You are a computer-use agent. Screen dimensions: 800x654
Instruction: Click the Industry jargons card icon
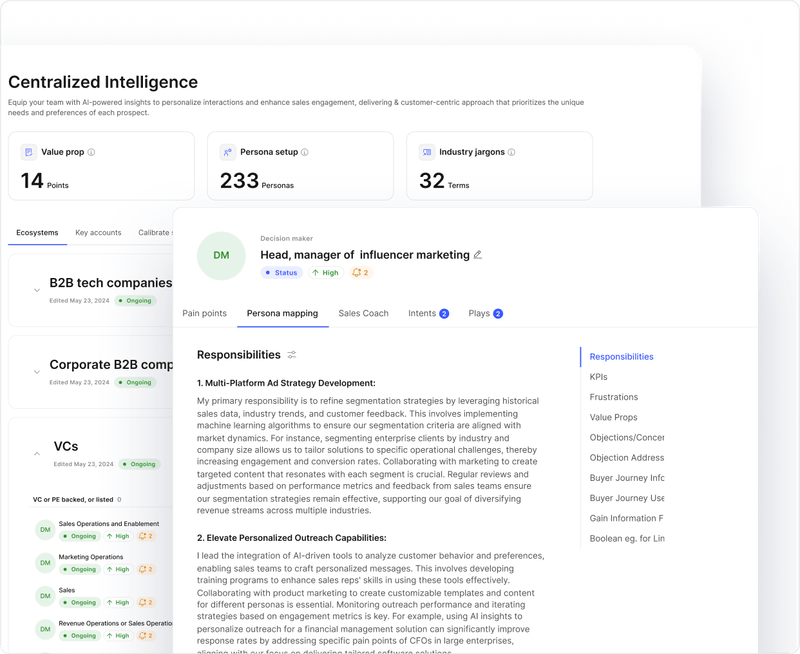click(427, 152)
